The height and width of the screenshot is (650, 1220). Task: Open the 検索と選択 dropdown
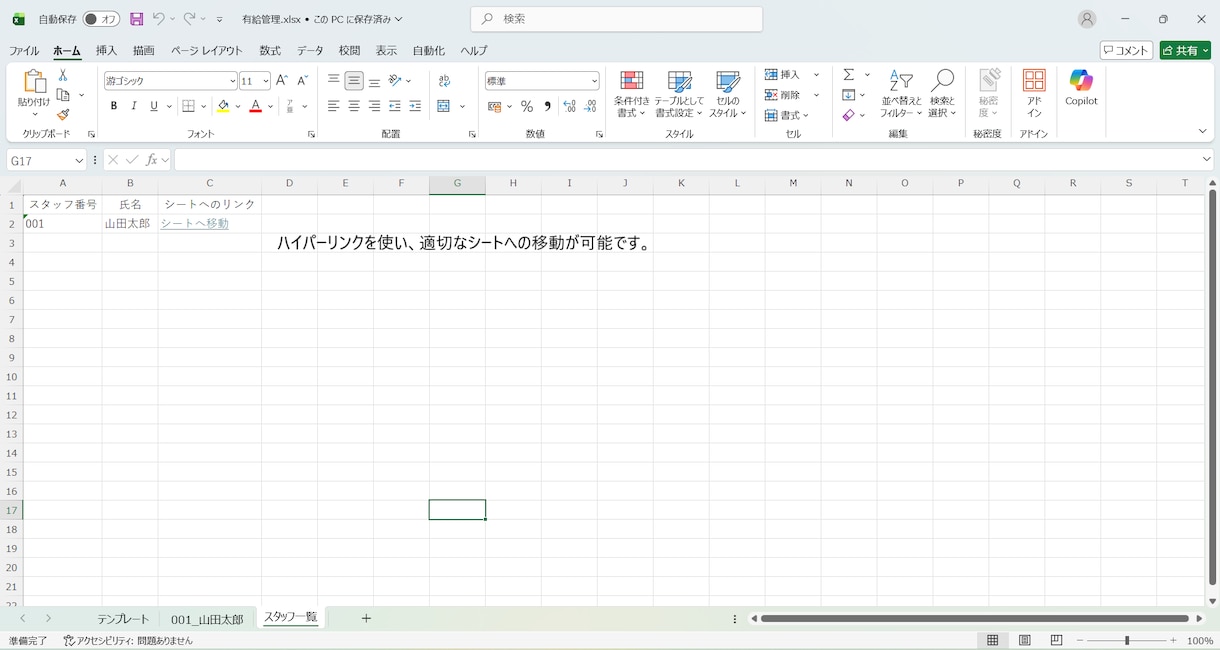[x=942, y=94]
